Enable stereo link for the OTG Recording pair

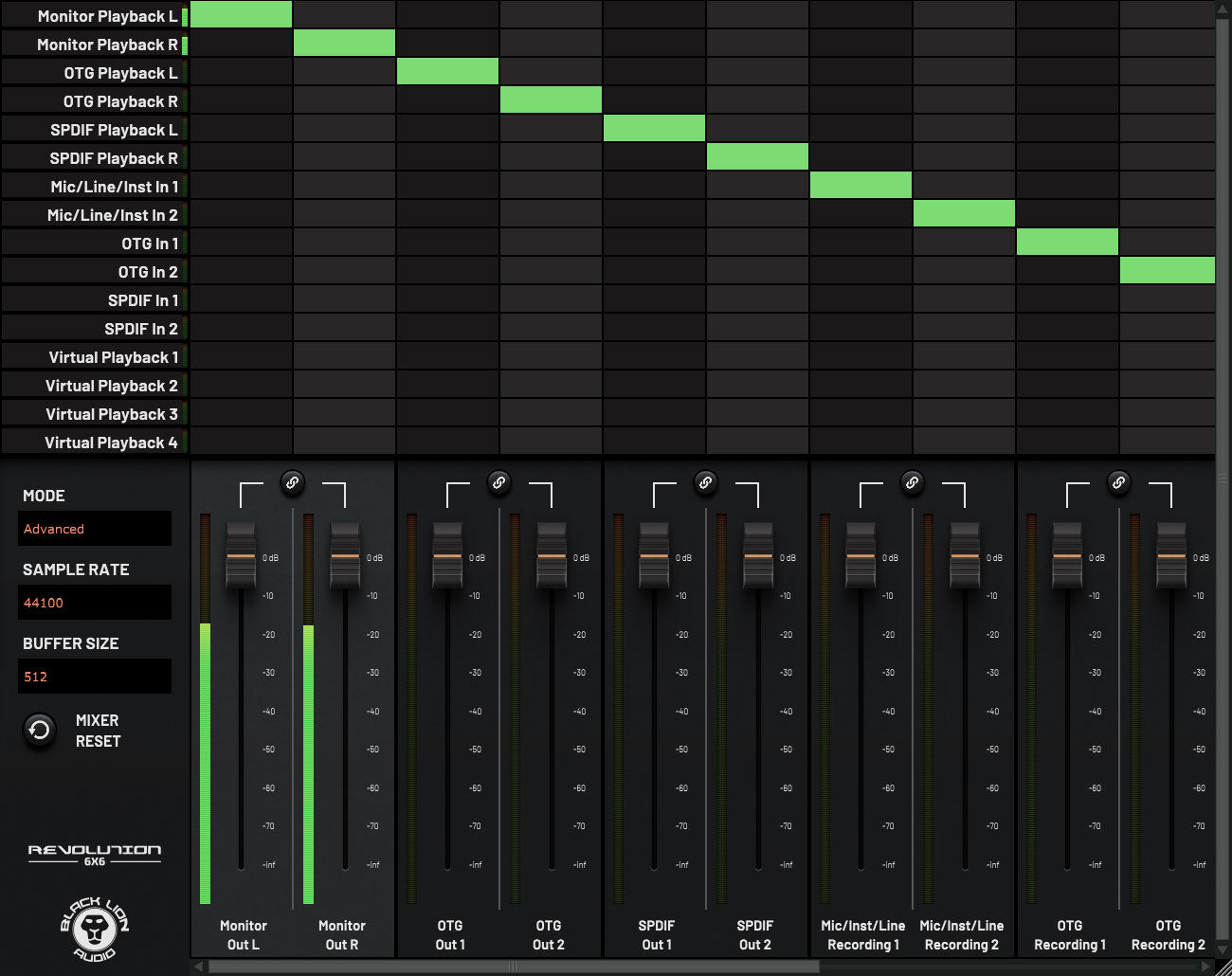tap(1118, 483)
